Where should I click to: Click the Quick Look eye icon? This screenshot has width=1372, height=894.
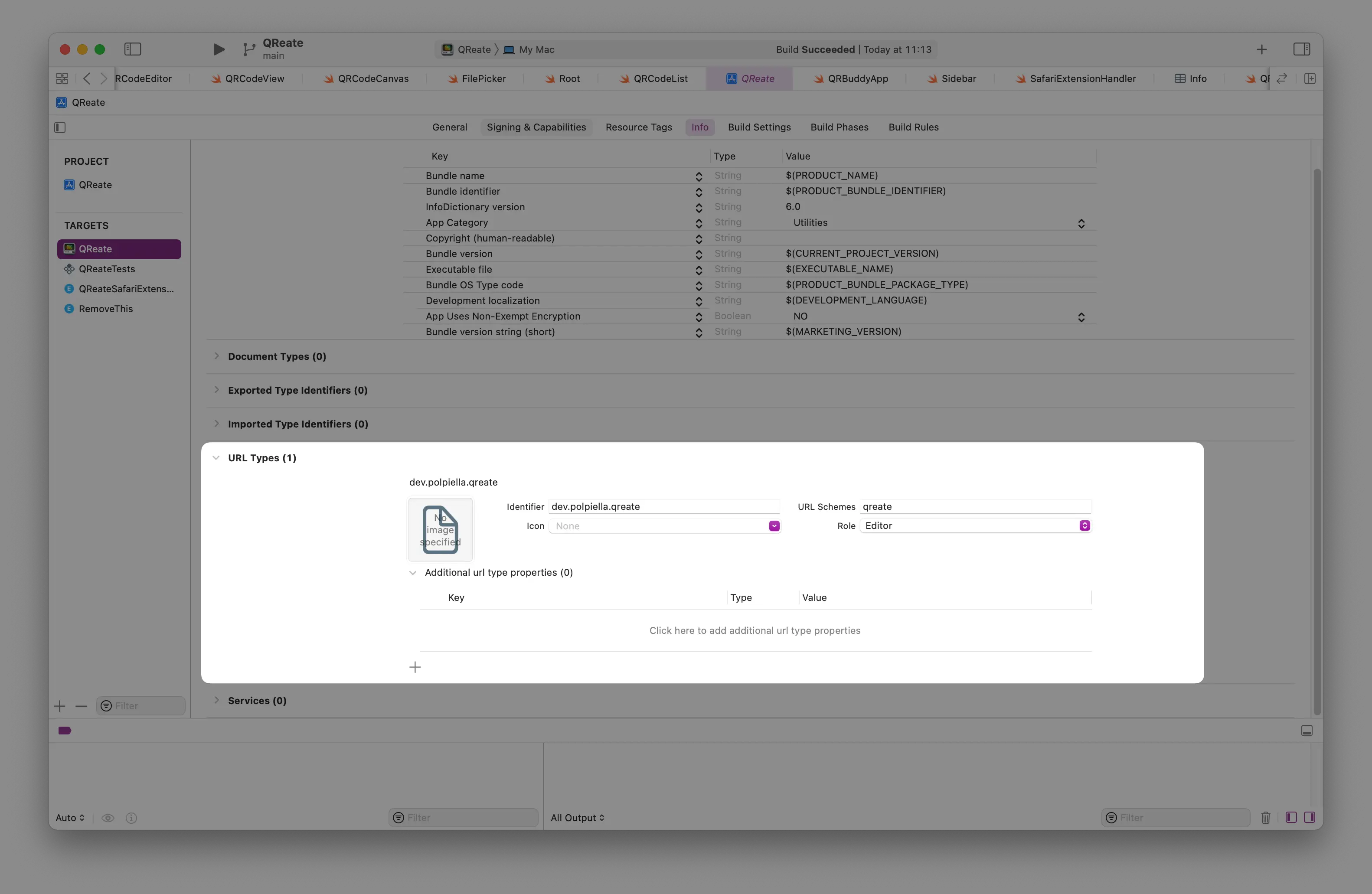[108, 818]
